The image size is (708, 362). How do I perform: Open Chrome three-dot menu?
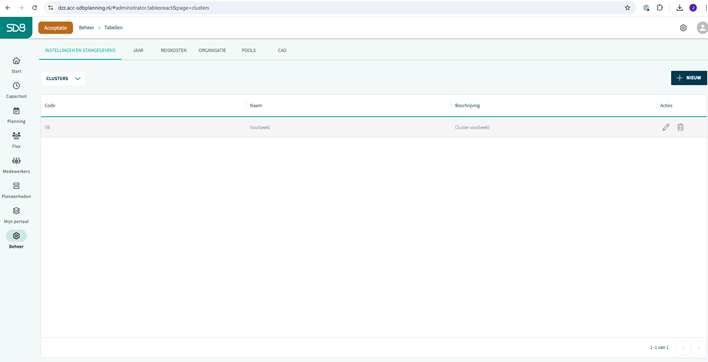point(705,8)
